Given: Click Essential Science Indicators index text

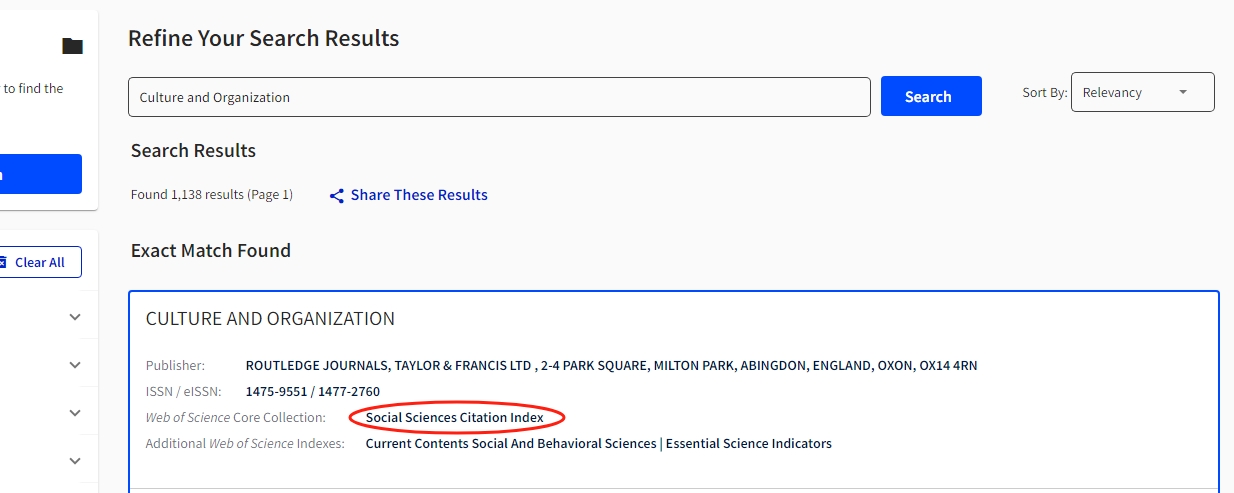Looking at the screenshot, I should (x=749, y=443).
